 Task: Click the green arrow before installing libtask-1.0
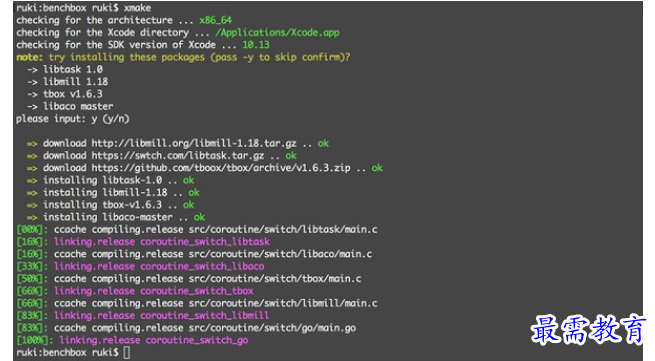click(x=32, y=181)
